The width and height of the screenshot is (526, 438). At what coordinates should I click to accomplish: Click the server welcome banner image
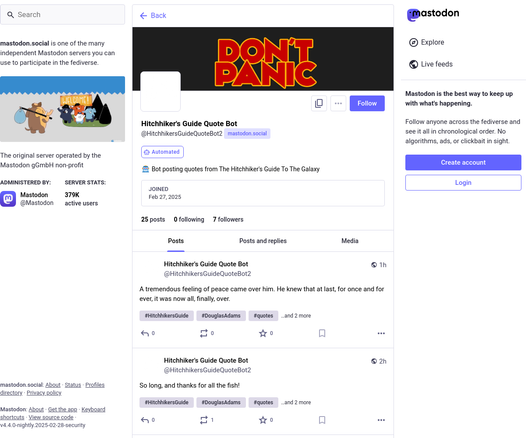[x=62, y=109]
